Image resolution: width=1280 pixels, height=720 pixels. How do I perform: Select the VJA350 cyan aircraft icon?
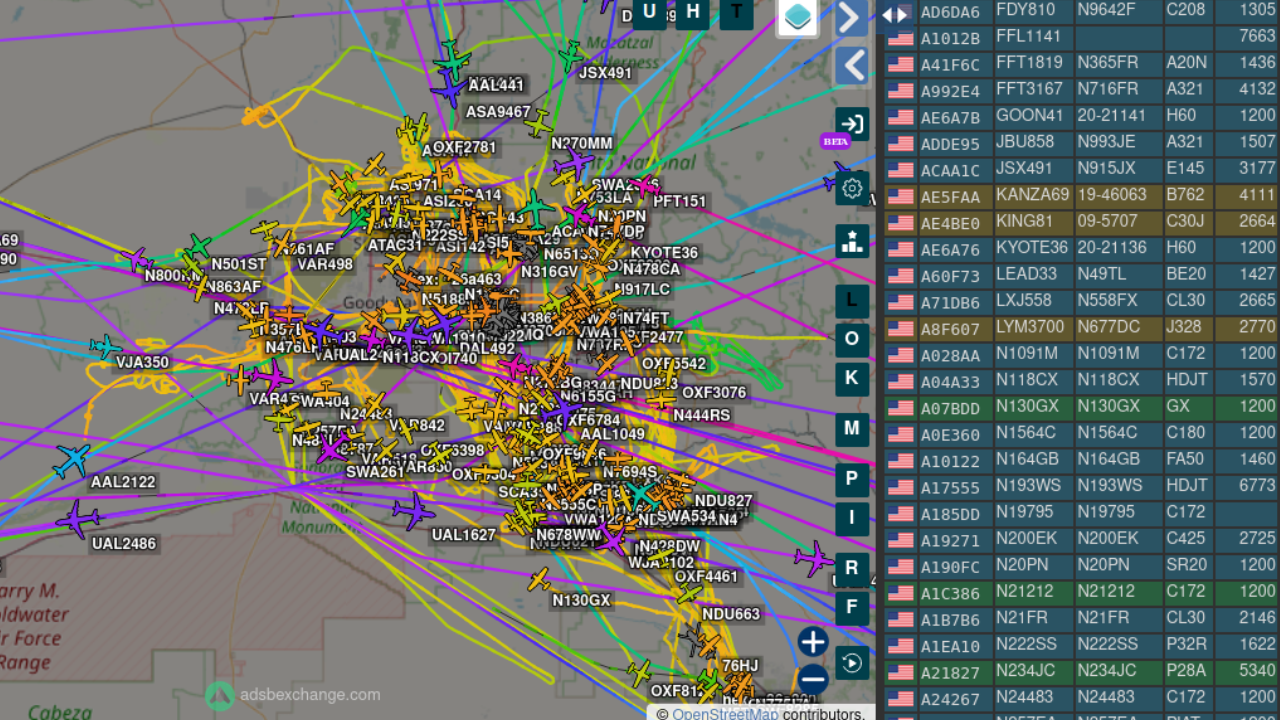[x=105, y=347]
